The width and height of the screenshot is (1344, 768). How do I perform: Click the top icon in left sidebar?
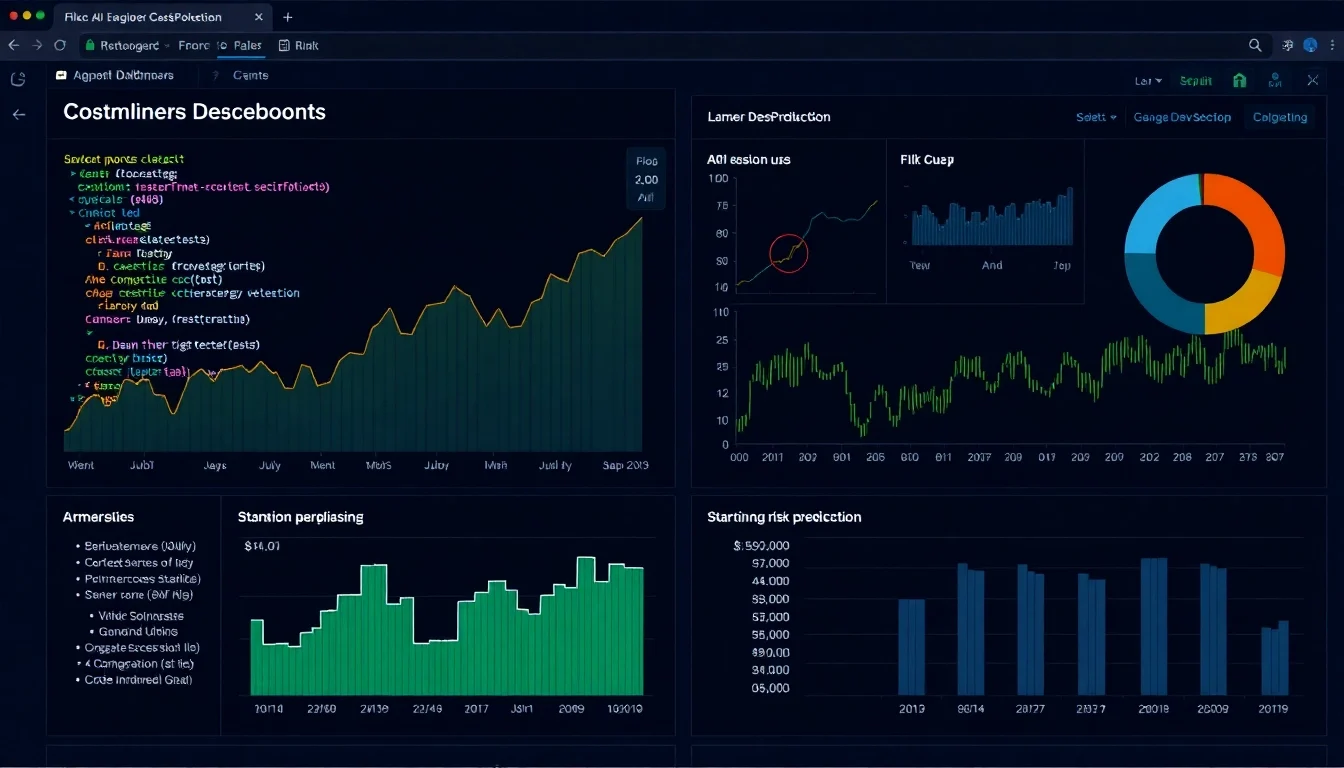tap(17, 79)
